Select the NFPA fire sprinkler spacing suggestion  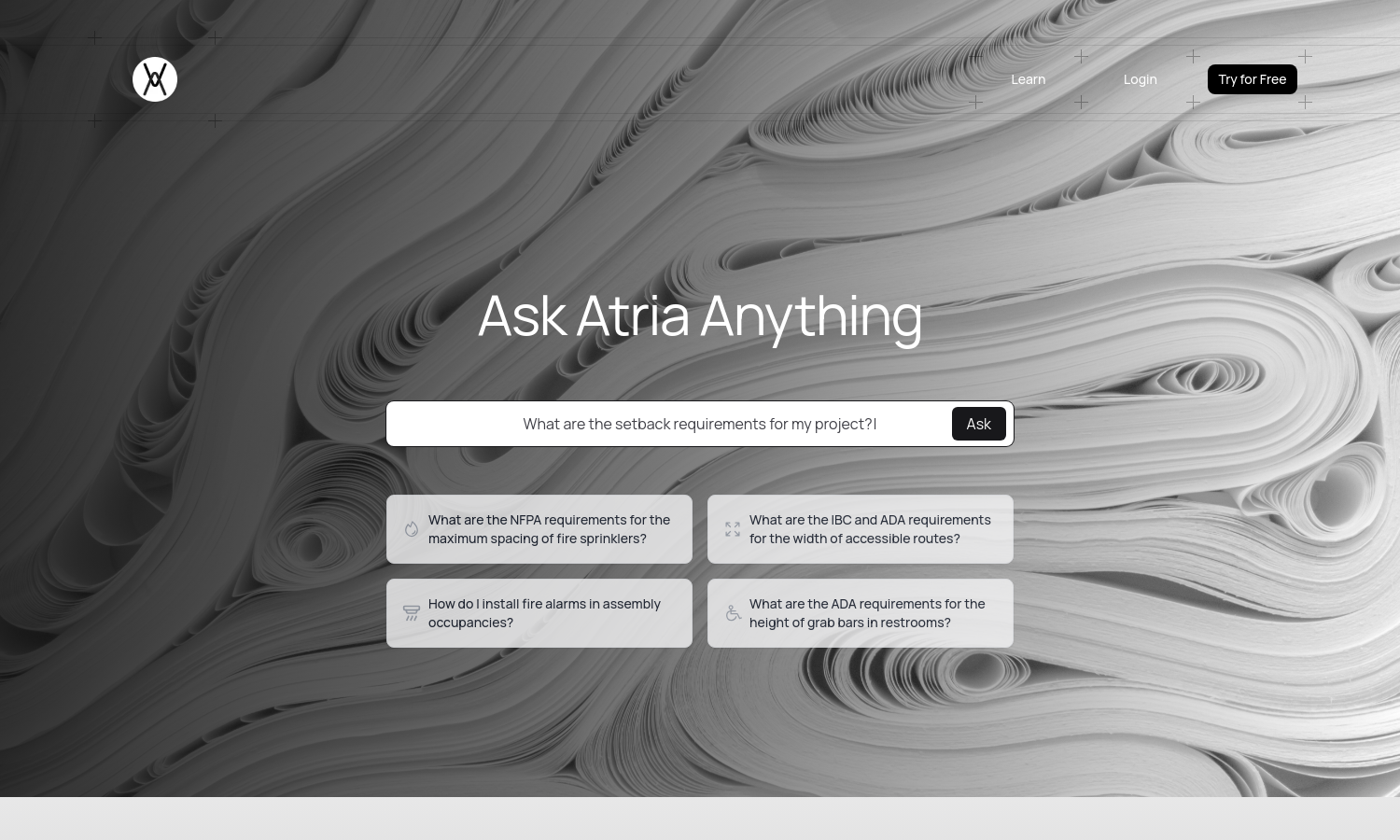[539, 529]
